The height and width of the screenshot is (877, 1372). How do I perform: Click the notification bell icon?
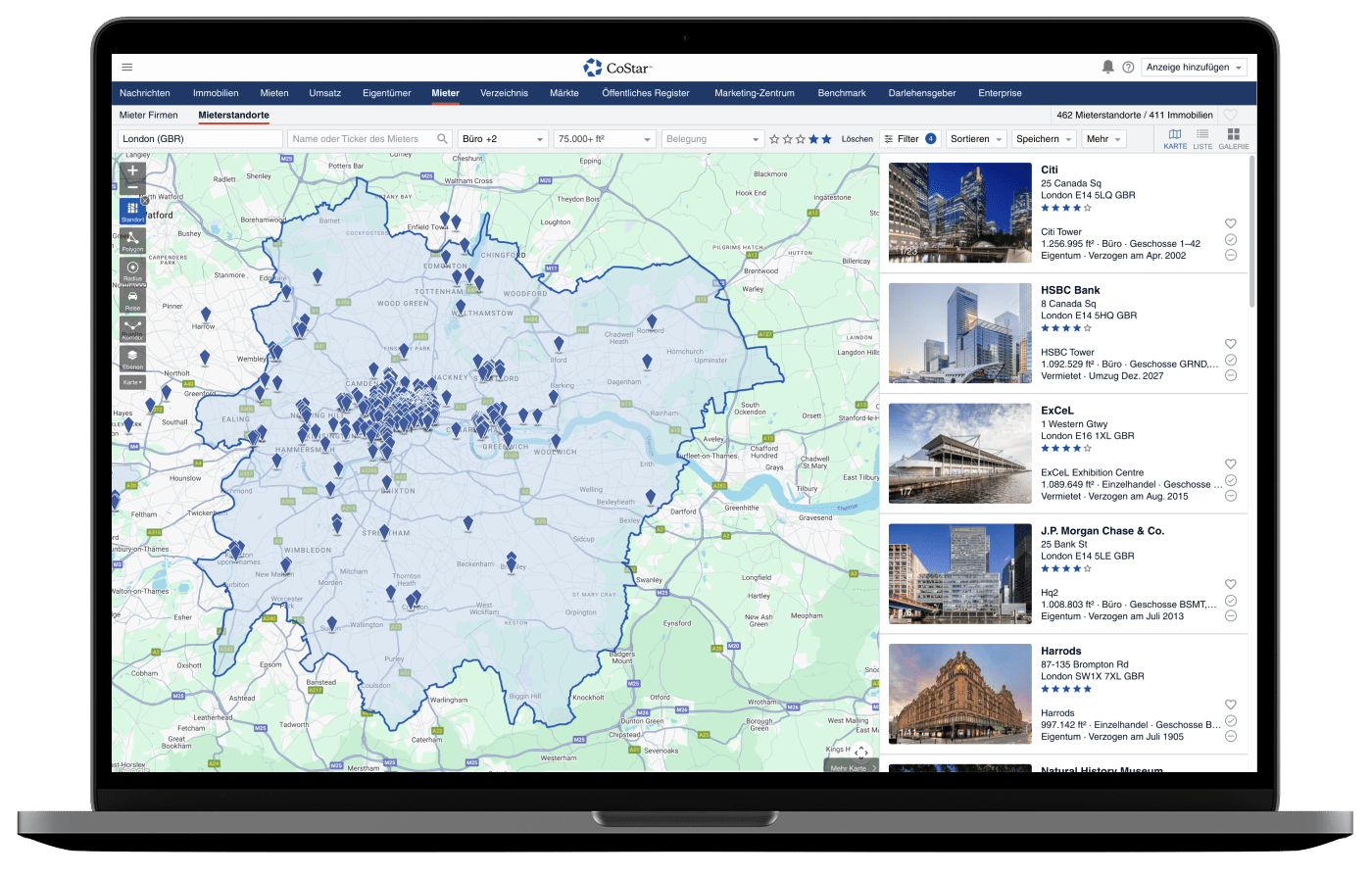pos(1108,67)
